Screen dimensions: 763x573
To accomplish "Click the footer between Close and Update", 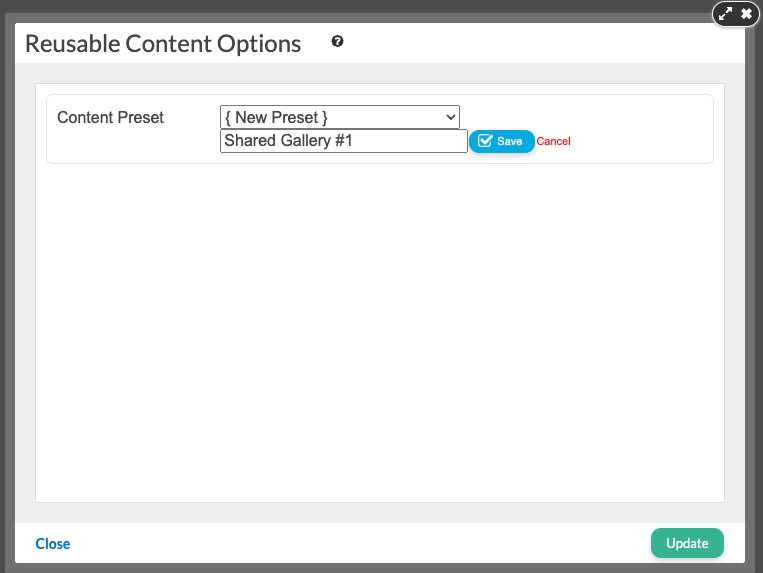I will [360, 544].
